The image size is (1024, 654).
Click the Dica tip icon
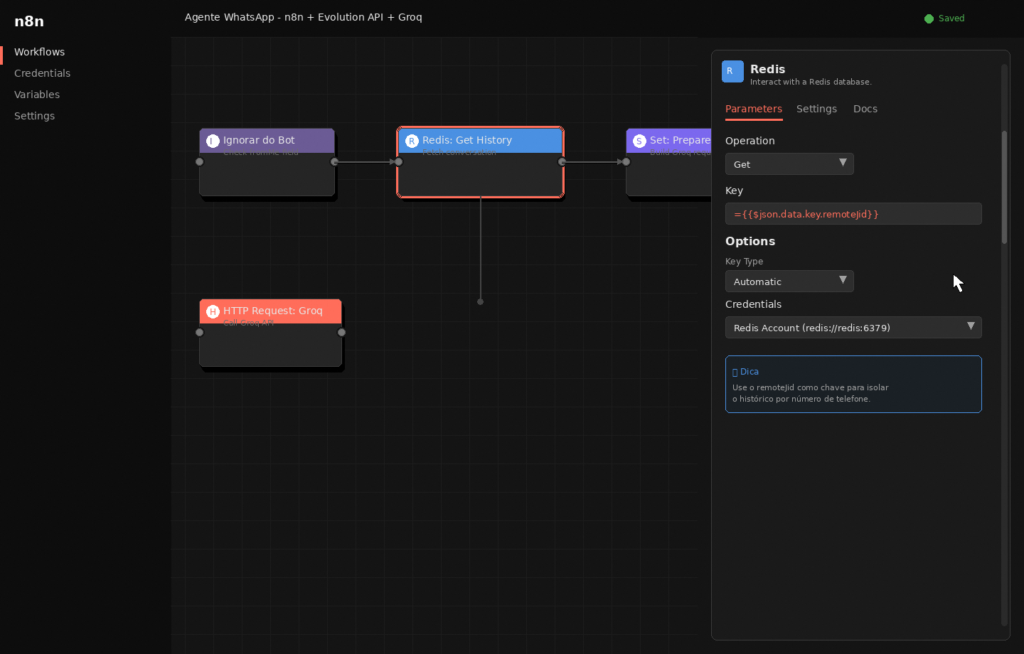(735, 372)
